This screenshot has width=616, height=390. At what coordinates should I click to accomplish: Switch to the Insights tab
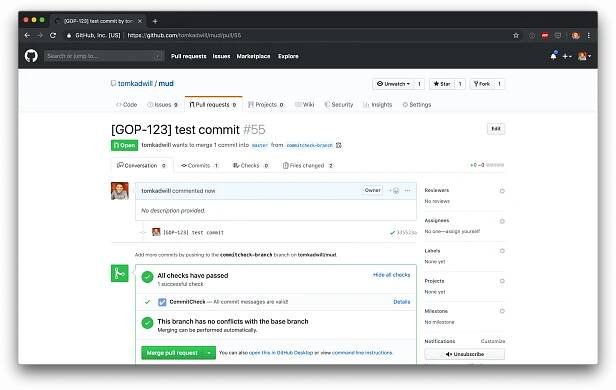tap(378, 104)
